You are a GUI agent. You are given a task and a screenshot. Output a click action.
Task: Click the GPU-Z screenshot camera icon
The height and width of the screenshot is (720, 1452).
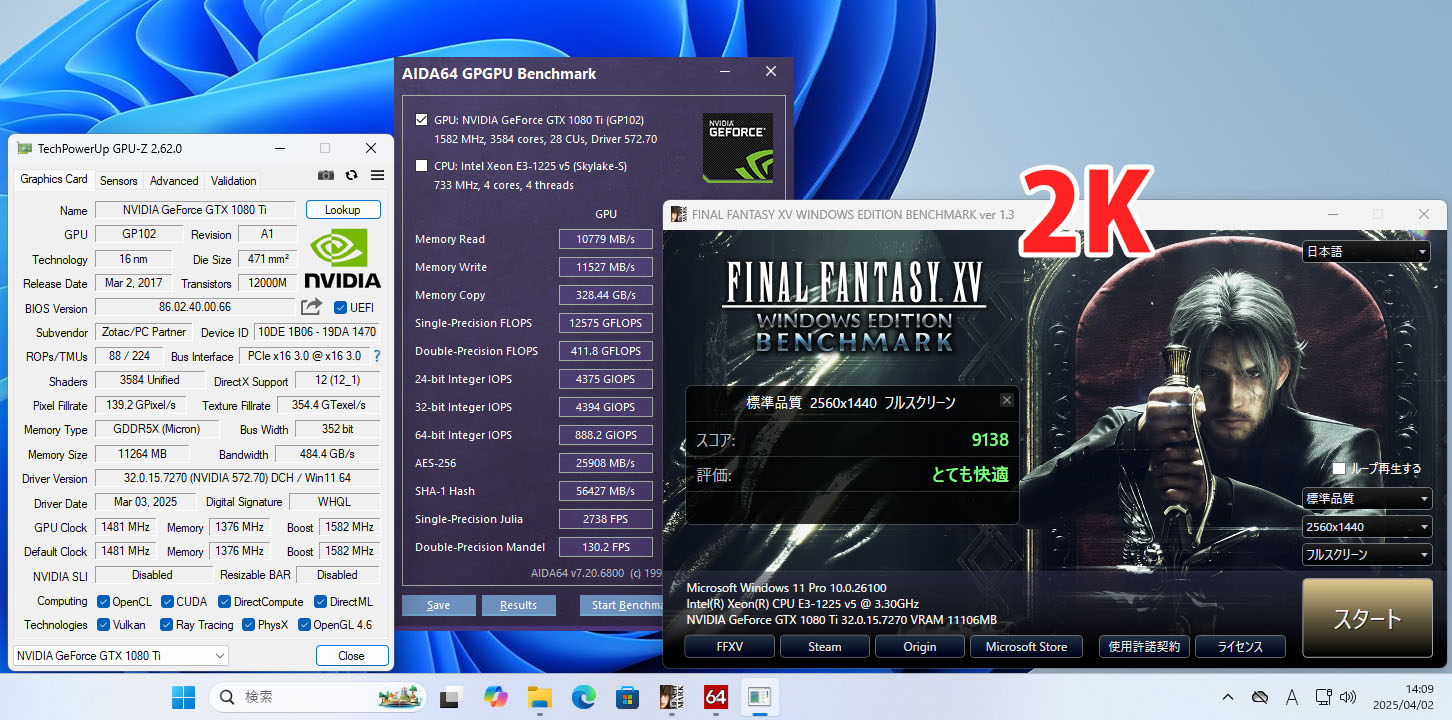click(x=326, y=175)
